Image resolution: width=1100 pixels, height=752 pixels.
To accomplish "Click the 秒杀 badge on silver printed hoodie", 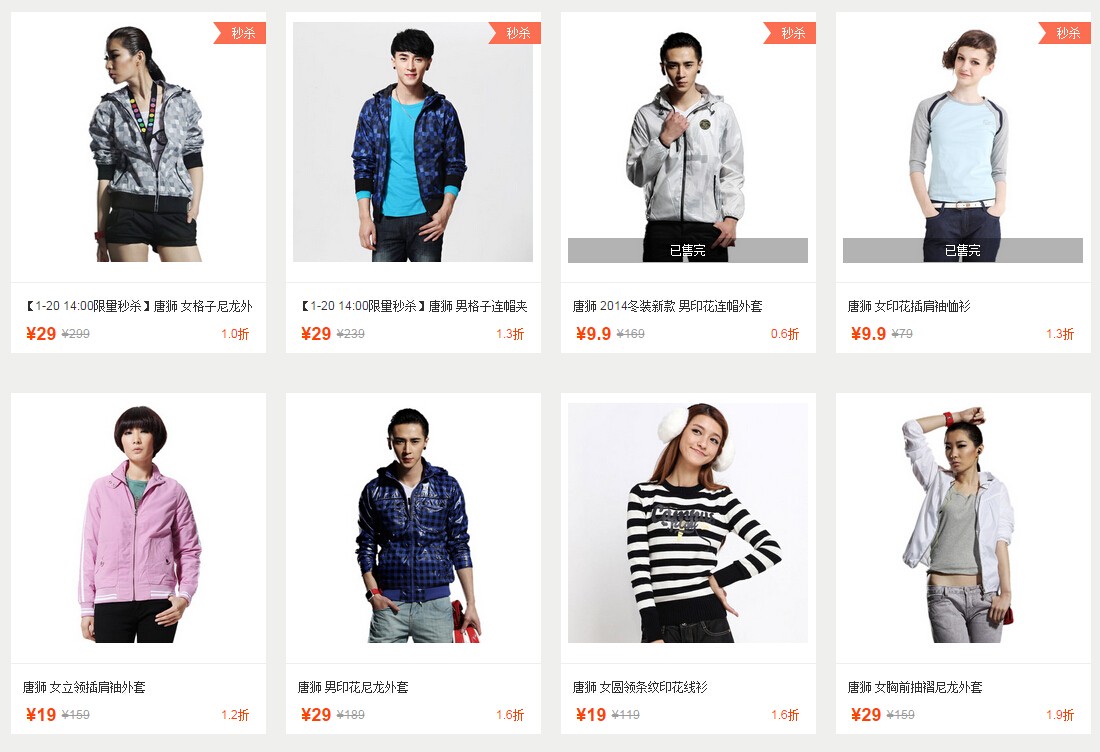I will point(790,33).
